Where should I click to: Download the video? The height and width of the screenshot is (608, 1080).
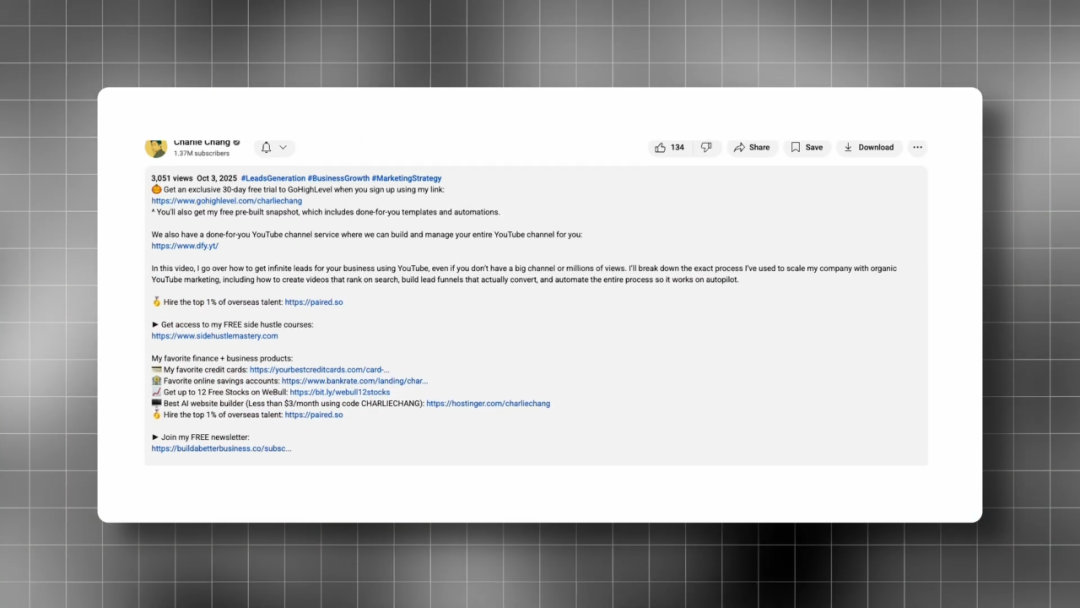pyautogui.click(x=868, y=147)
